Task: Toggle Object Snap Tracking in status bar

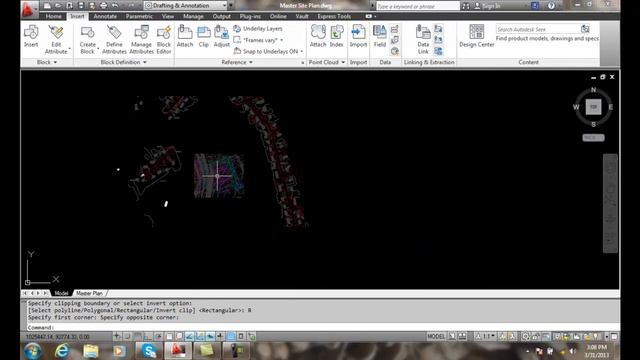Action: [189, 336]
